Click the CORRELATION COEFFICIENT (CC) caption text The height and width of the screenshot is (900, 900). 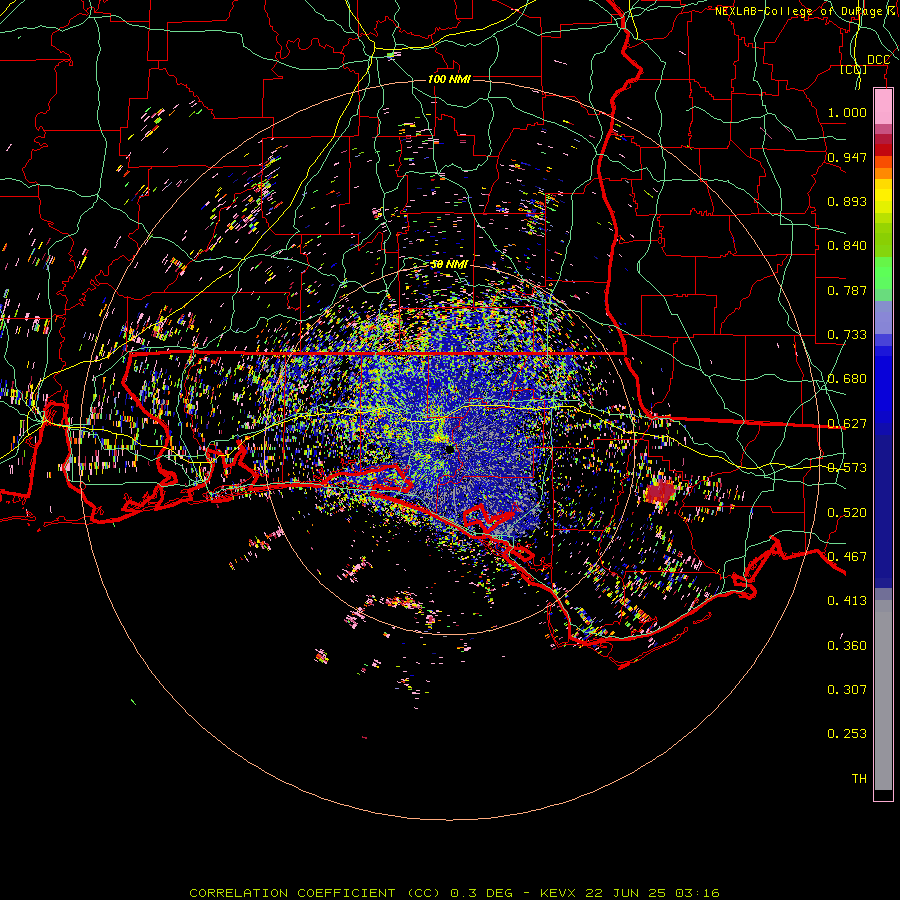(315, 893)
